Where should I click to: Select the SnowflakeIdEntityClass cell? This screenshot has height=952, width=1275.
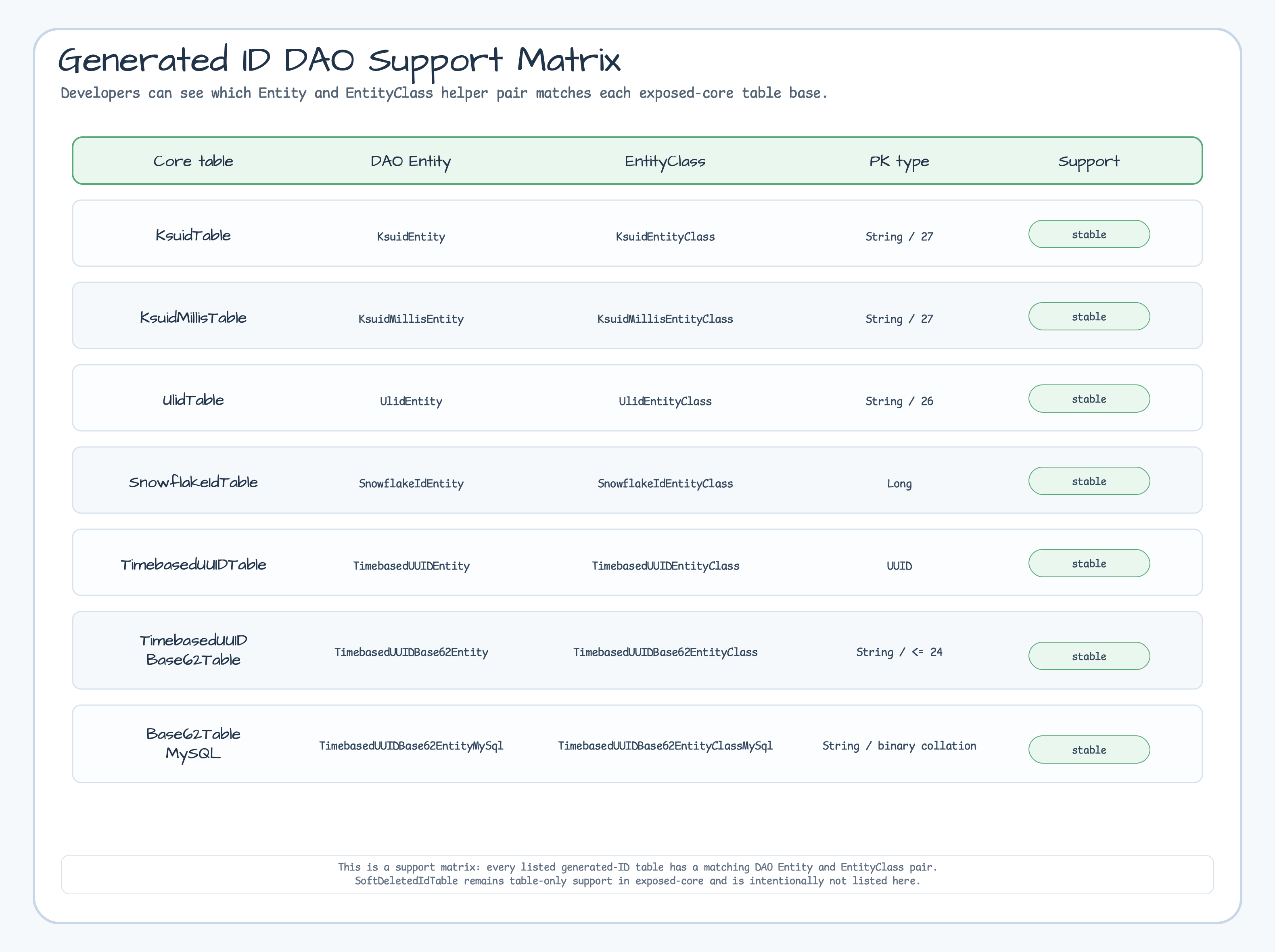(665, 484)
